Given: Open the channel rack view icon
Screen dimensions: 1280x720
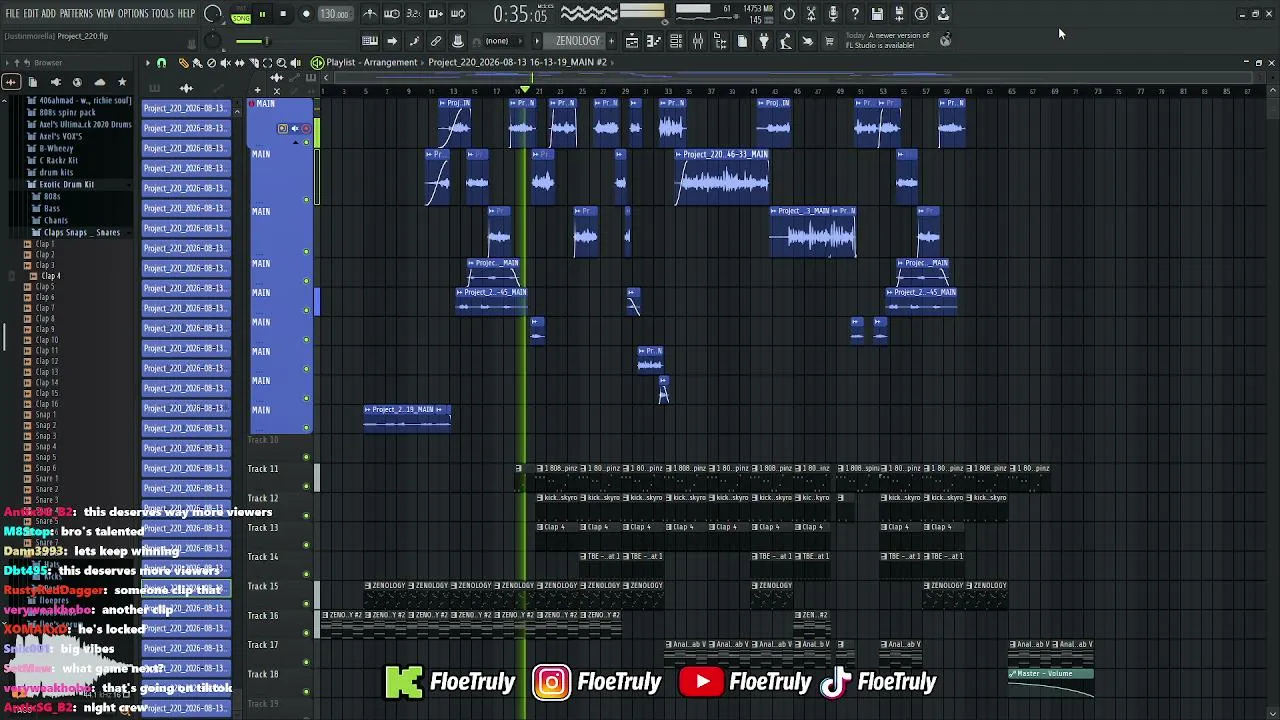Looking at the screenshot, I should pos(676,41).
